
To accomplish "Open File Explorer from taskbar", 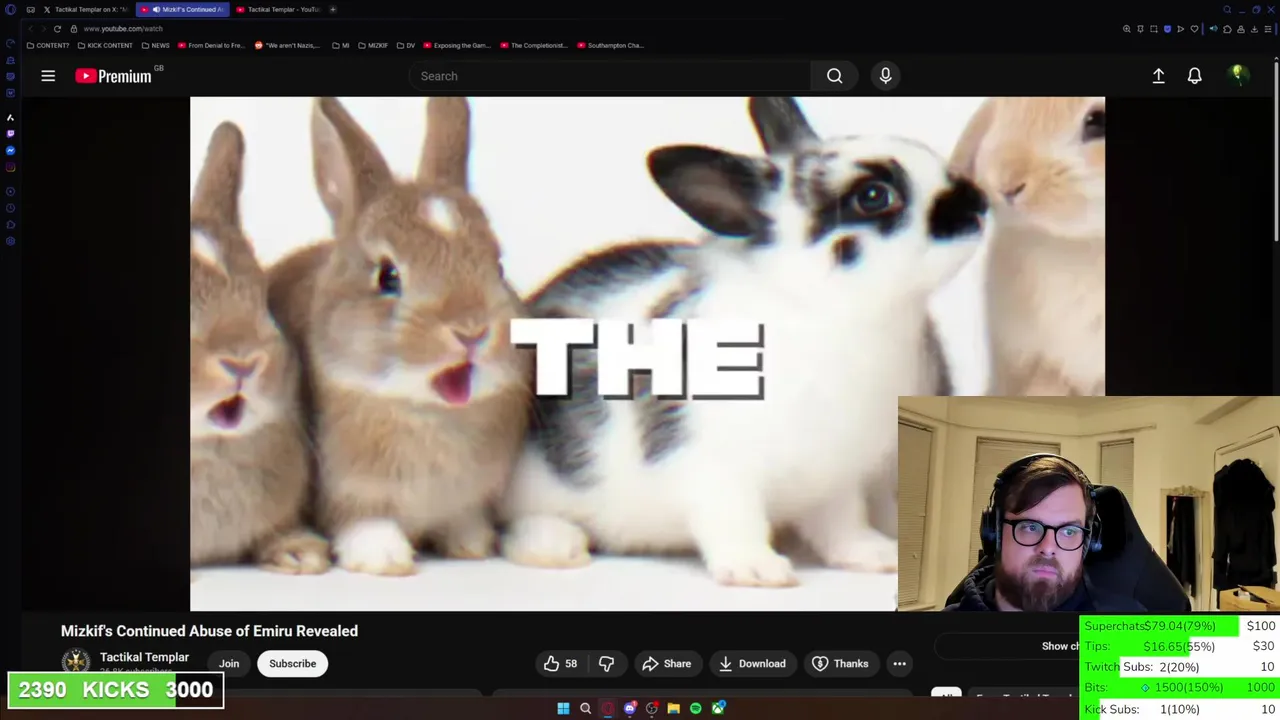I will coord(674,708).
